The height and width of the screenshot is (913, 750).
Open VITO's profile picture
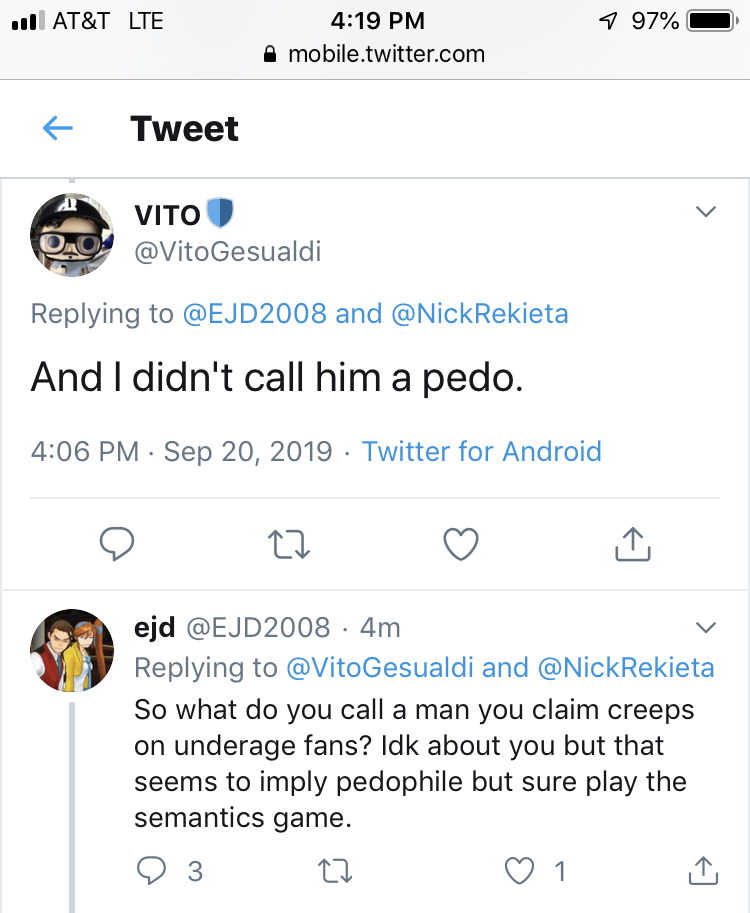pos(72,235)
